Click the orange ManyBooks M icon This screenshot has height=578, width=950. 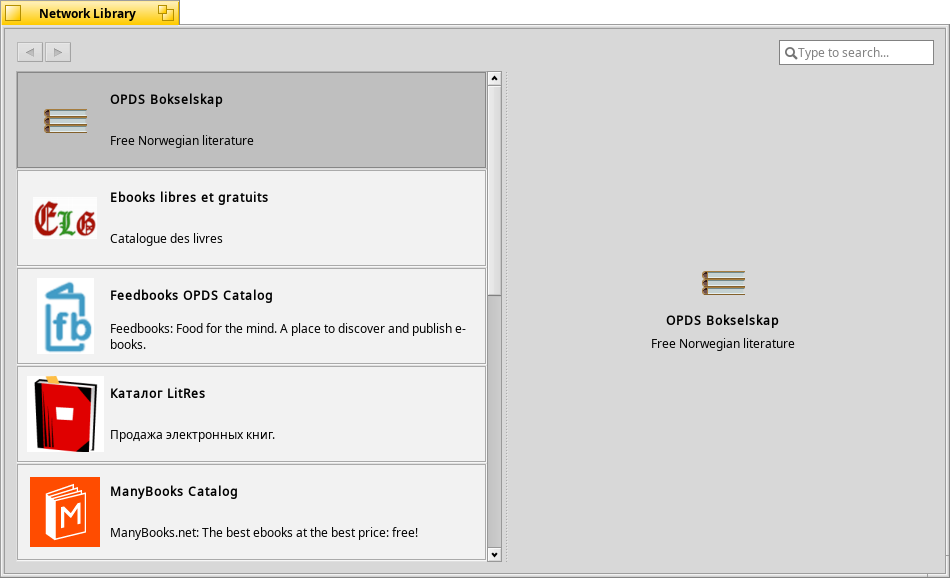tap(65, 512)
